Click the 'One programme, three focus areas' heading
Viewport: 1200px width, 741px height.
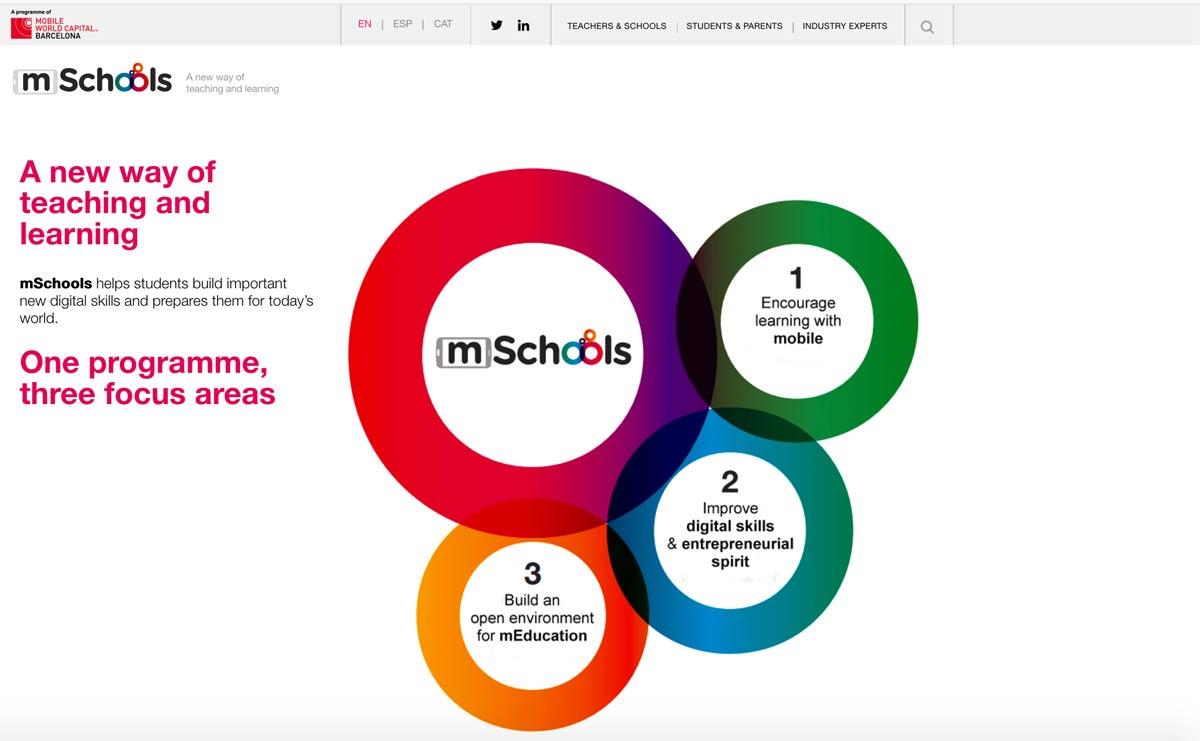coord(147,377)
